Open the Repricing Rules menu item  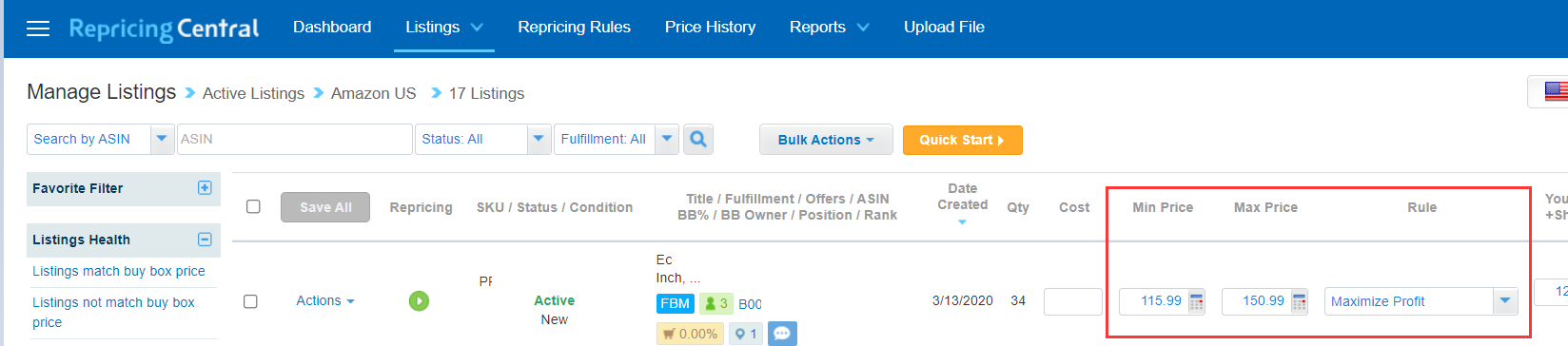tap(574, 27)
